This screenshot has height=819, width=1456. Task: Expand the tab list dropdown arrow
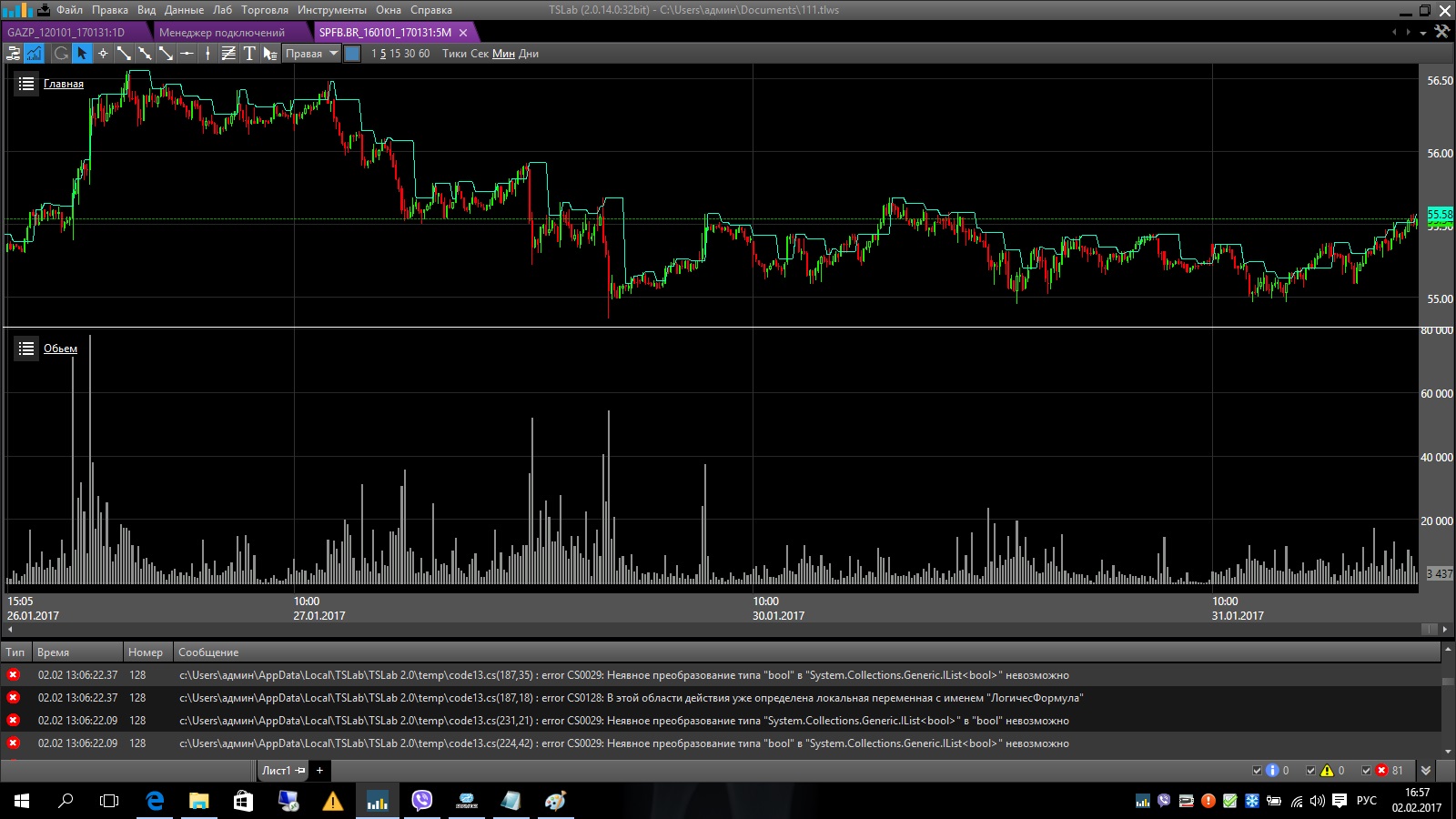[x=1423, y=33]
